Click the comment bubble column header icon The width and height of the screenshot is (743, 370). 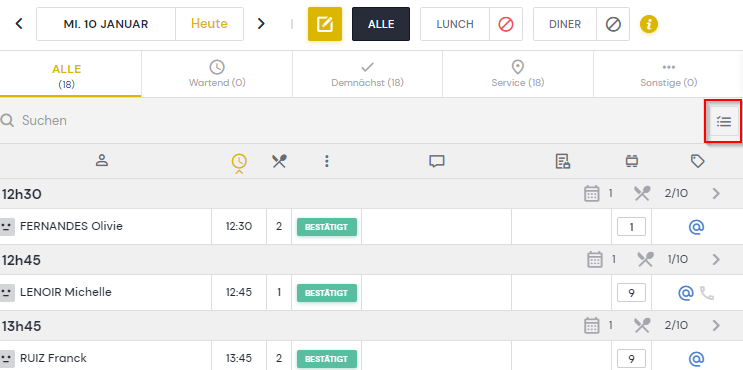[x=436, y=162]
